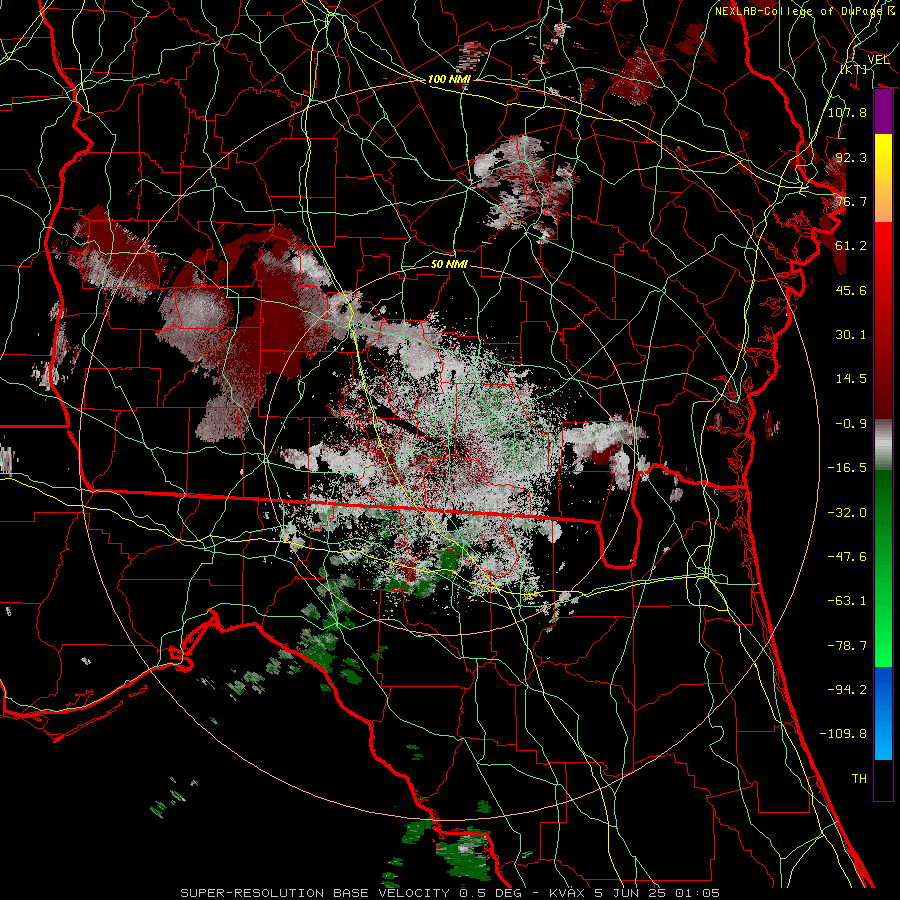Select the -78.7 legend value
900x900 pixels.
point(847,646)
